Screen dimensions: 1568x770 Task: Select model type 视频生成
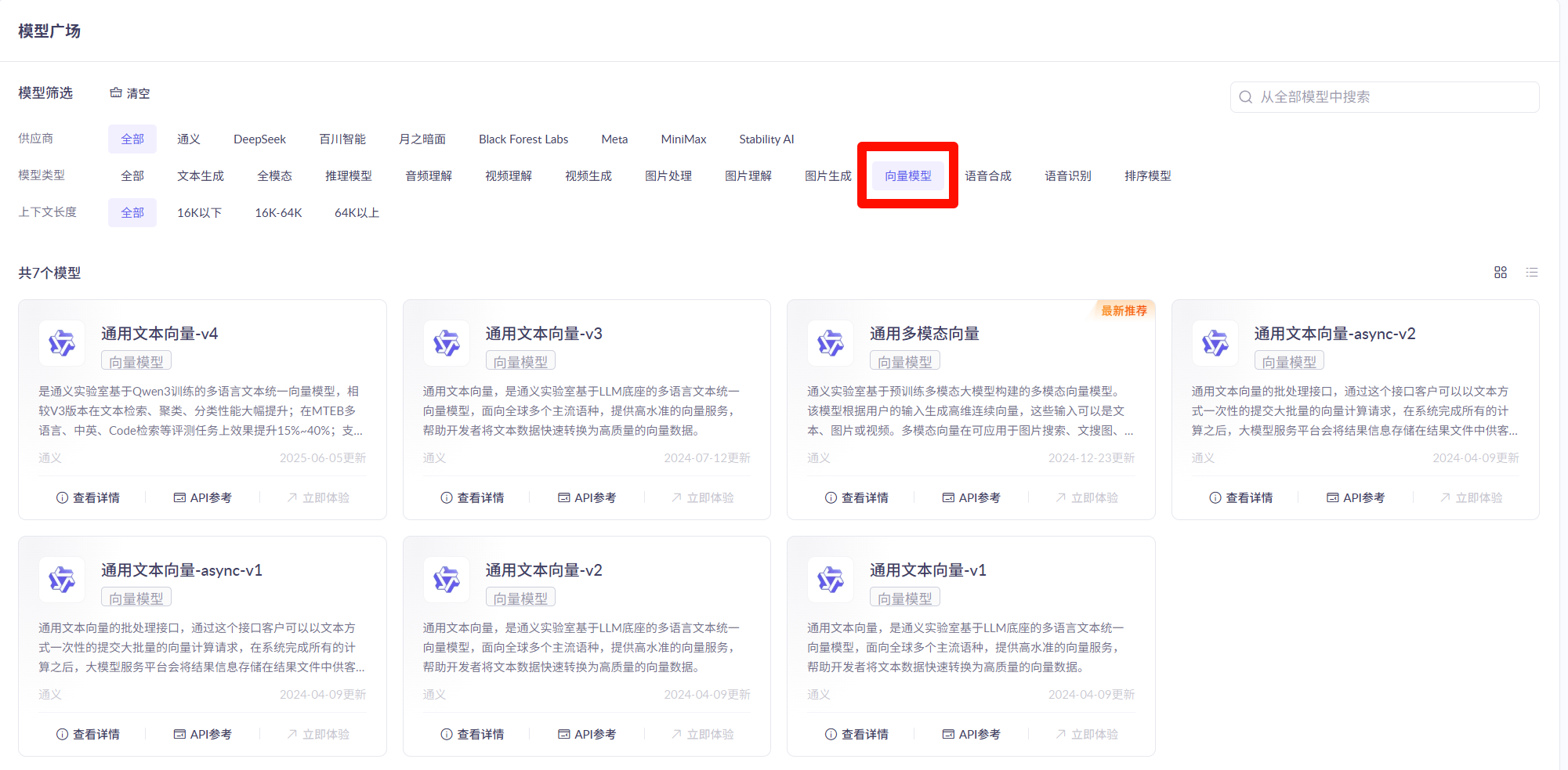point(588,176)
